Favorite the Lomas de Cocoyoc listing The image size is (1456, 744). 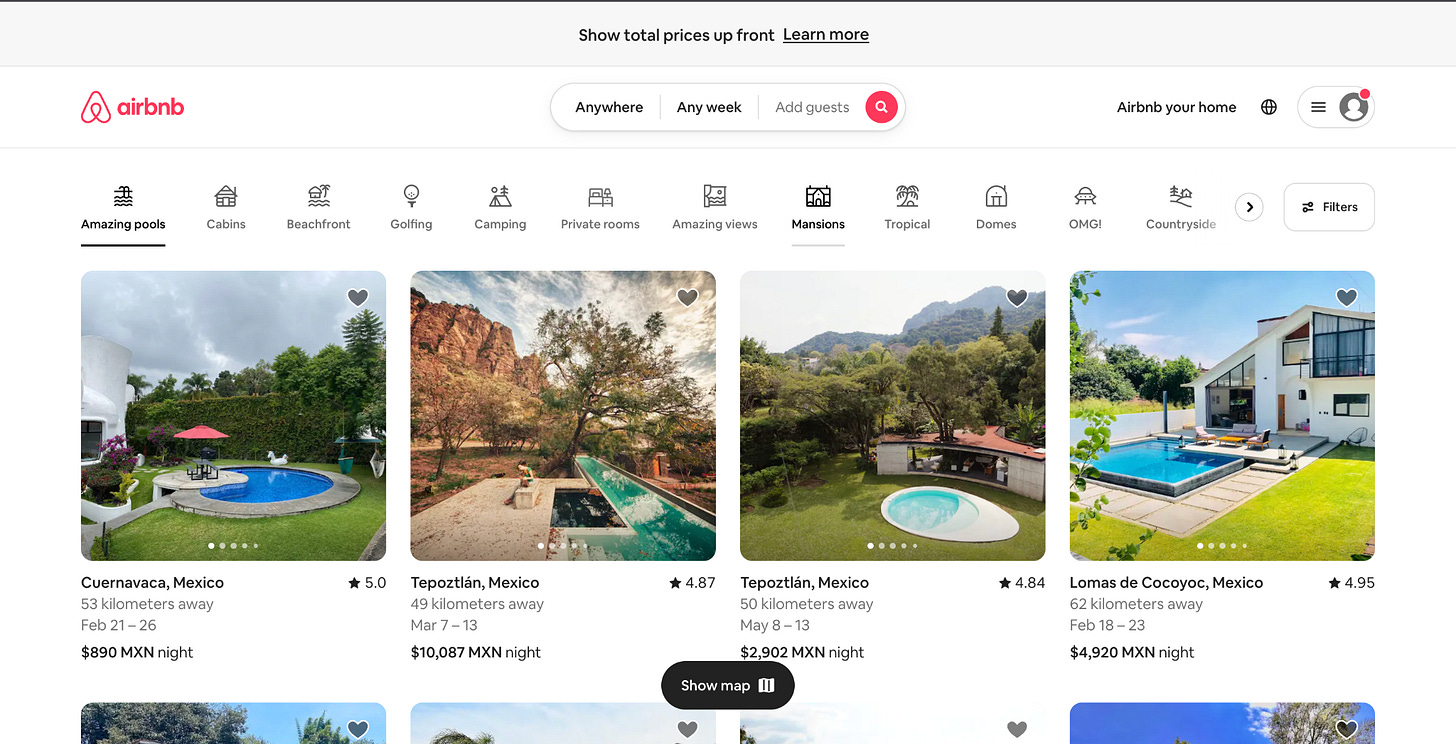(x=1347, y=297)
